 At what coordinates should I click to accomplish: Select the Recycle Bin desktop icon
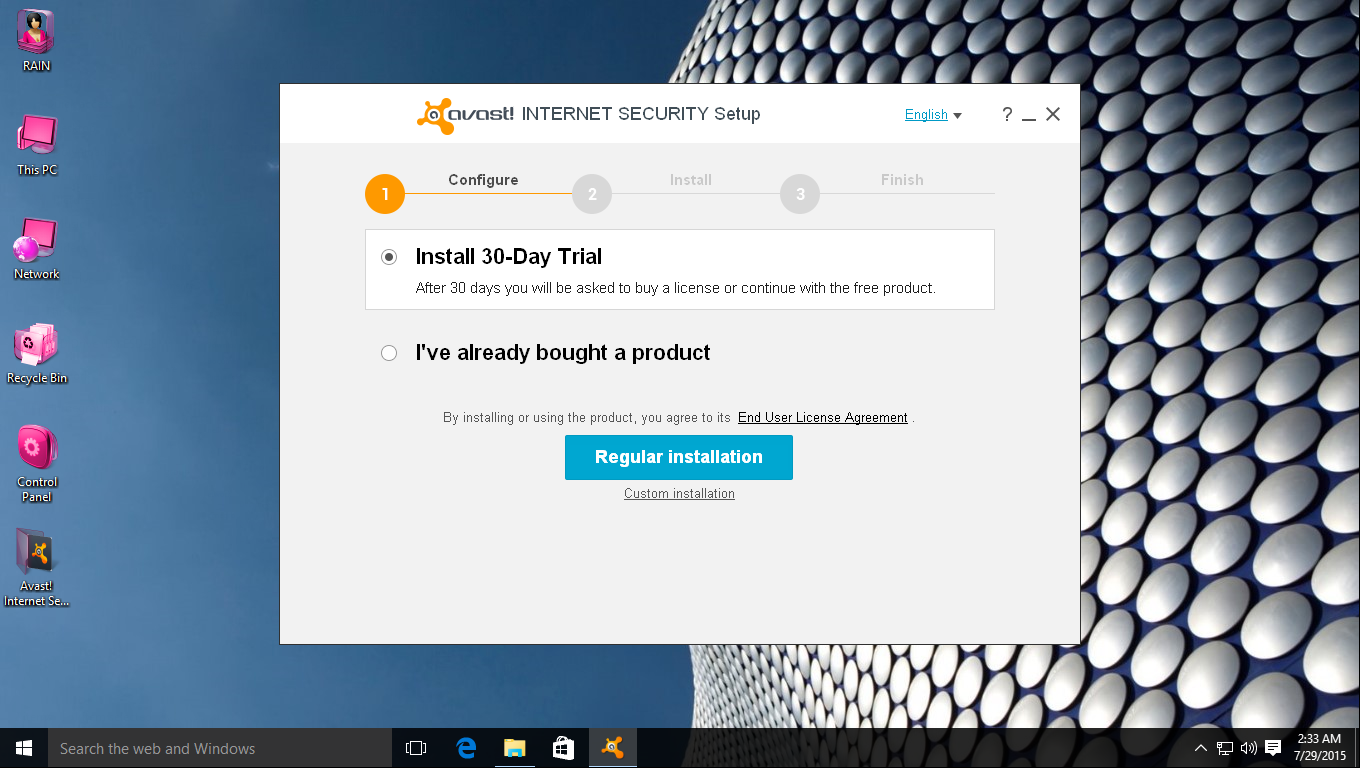pos(37,354)
